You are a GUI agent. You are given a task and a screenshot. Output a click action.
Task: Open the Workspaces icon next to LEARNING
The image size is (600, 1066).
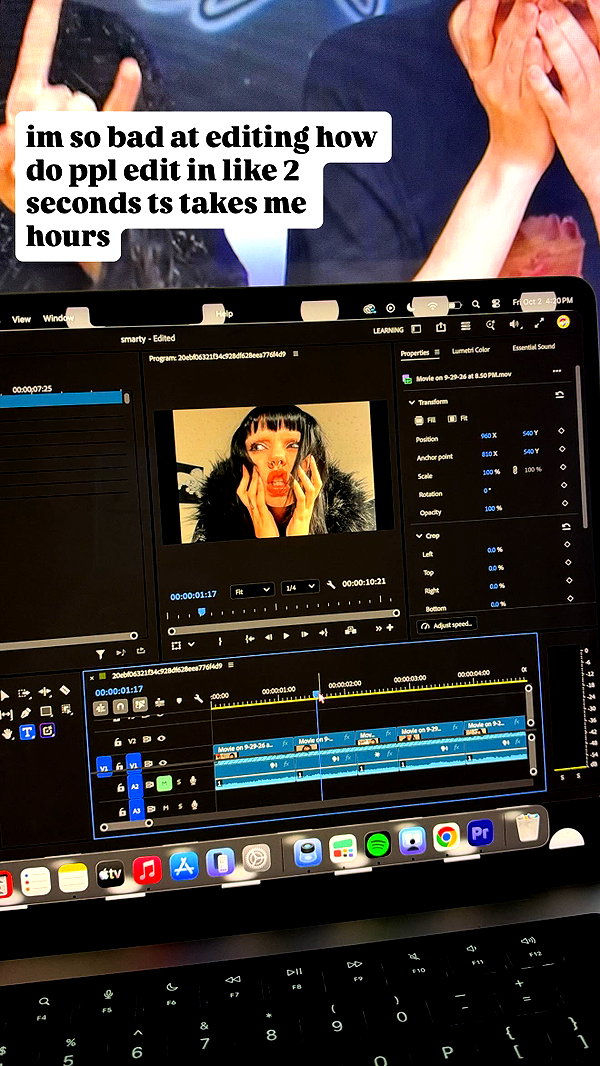point(416,328)
